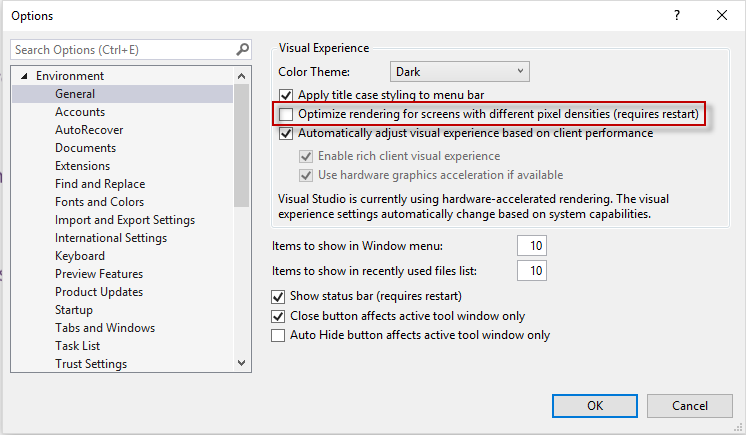This screenshot has height=435, width=746.
Task: Uncheck Apply title case styling to menu bar
Action: click(287, 96)
